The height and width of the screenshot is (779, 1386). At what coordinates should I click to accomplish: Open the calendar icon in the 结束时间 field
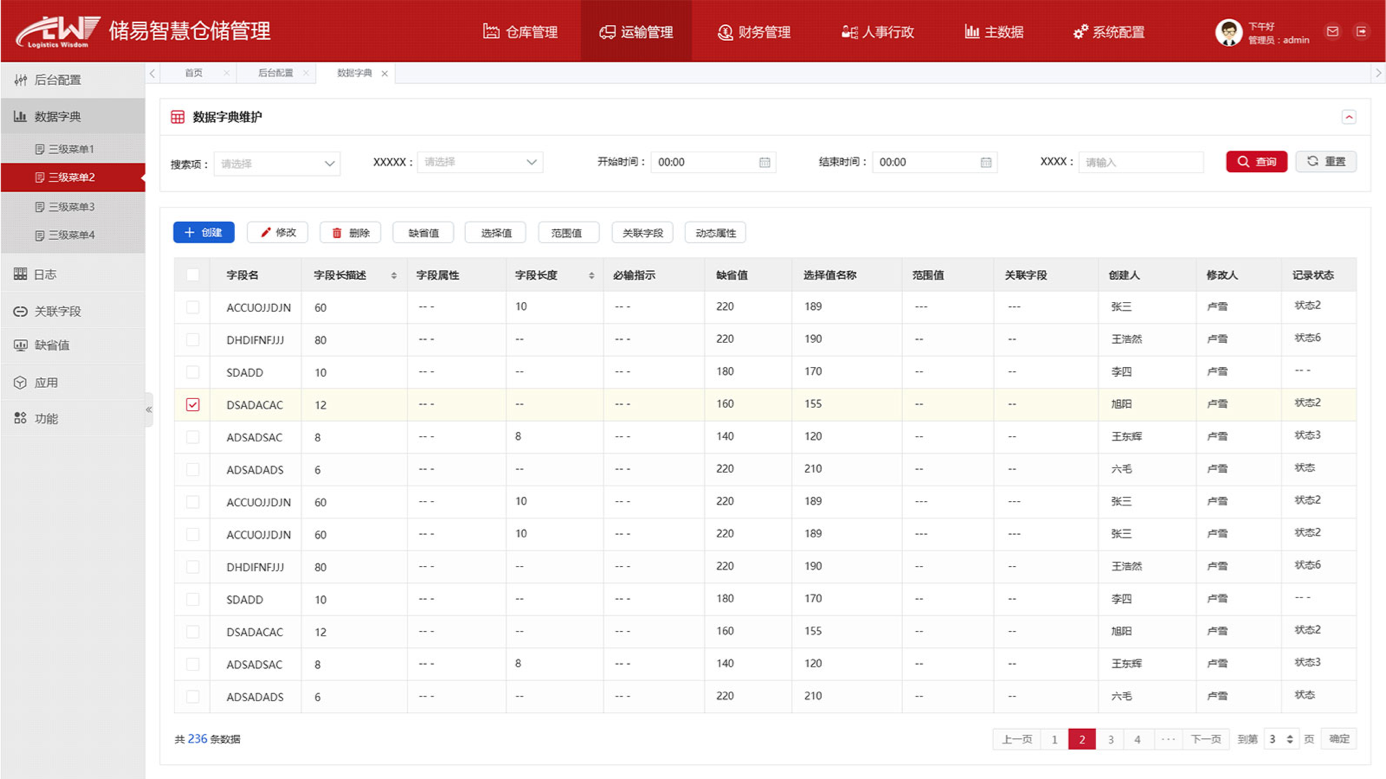(x=986, y=161)
